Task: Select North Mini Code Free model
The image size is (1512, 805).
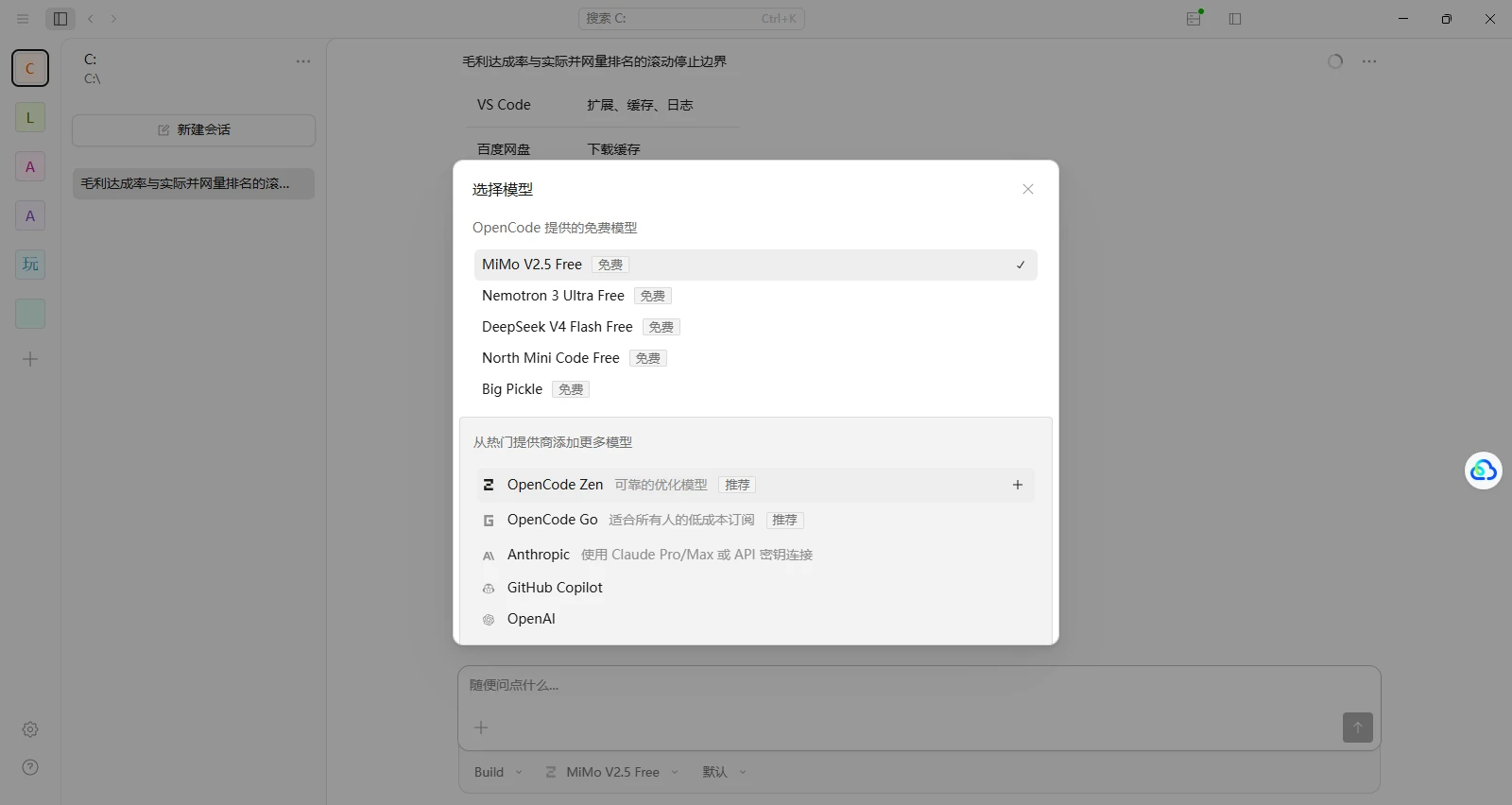Action: pos(756,358)
